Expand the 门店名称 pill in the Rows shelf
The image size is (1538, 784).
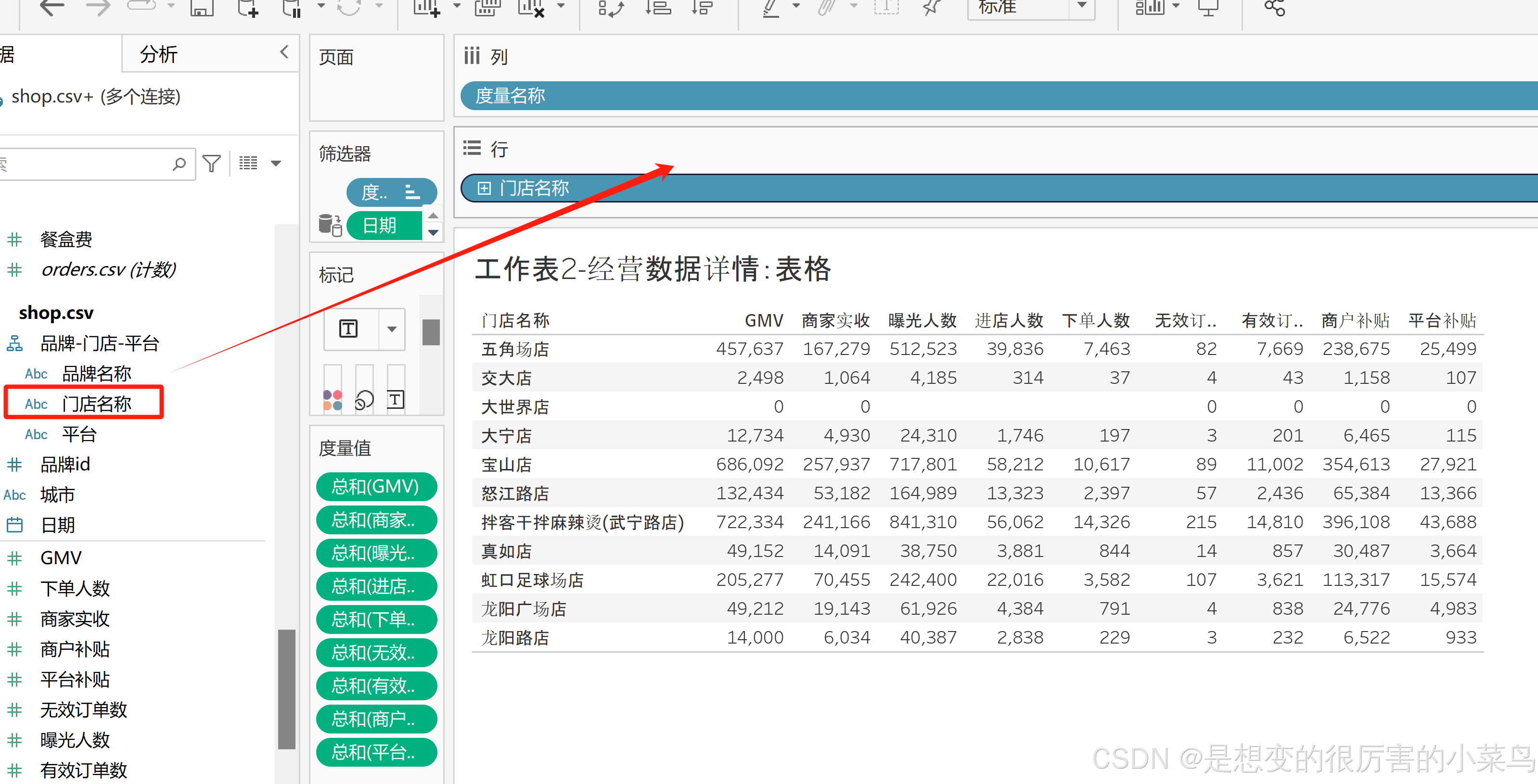click(x=484, y=189)
